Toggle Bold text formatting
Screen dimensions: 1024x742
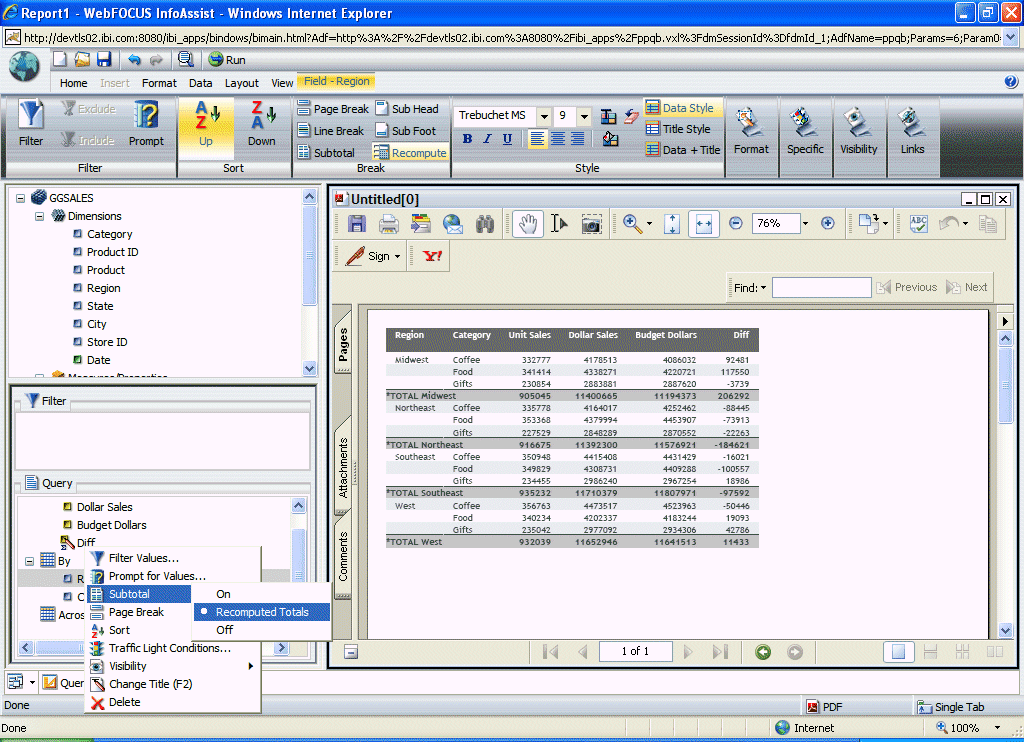click(x=468, y=138)
